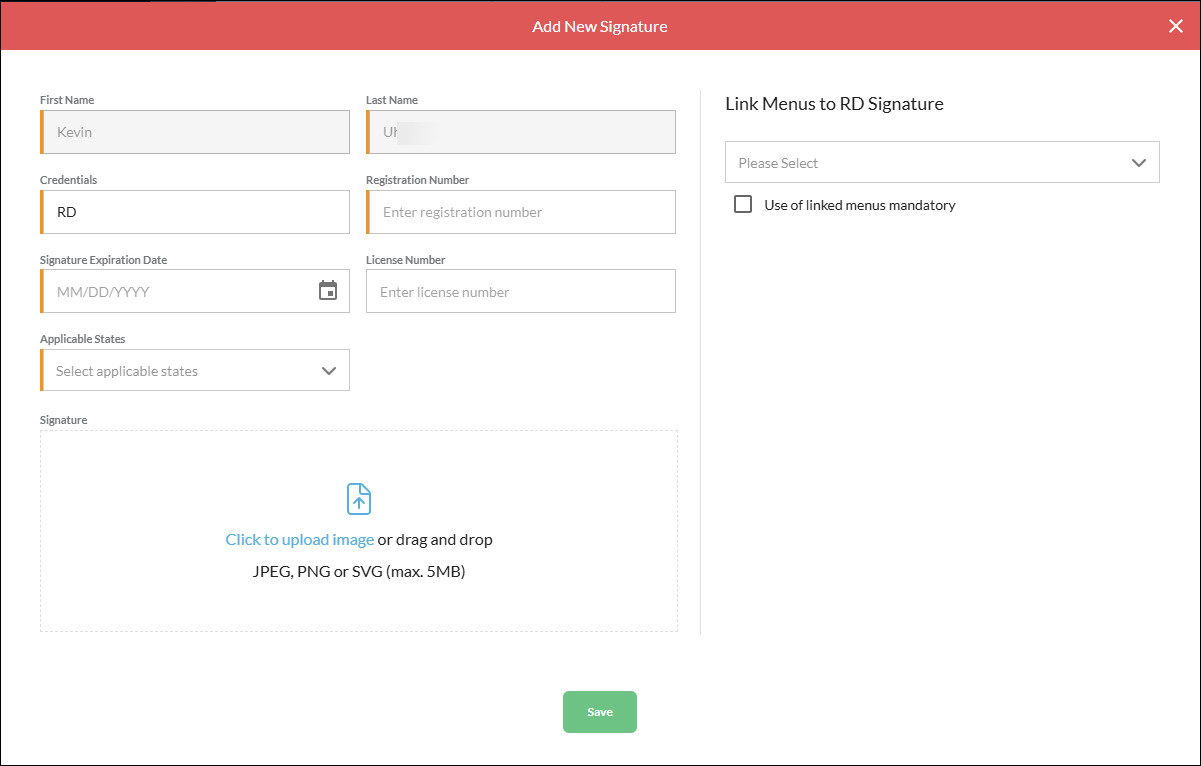Screen dimensions: 1201x766
Task: Click the 'Last Name' label
Action: pyautogui.click(x=392, y=100)
